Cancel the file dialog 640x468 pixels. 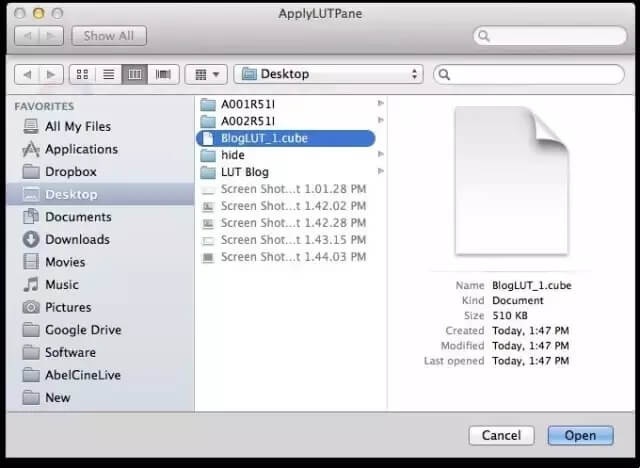click(501, 435)
